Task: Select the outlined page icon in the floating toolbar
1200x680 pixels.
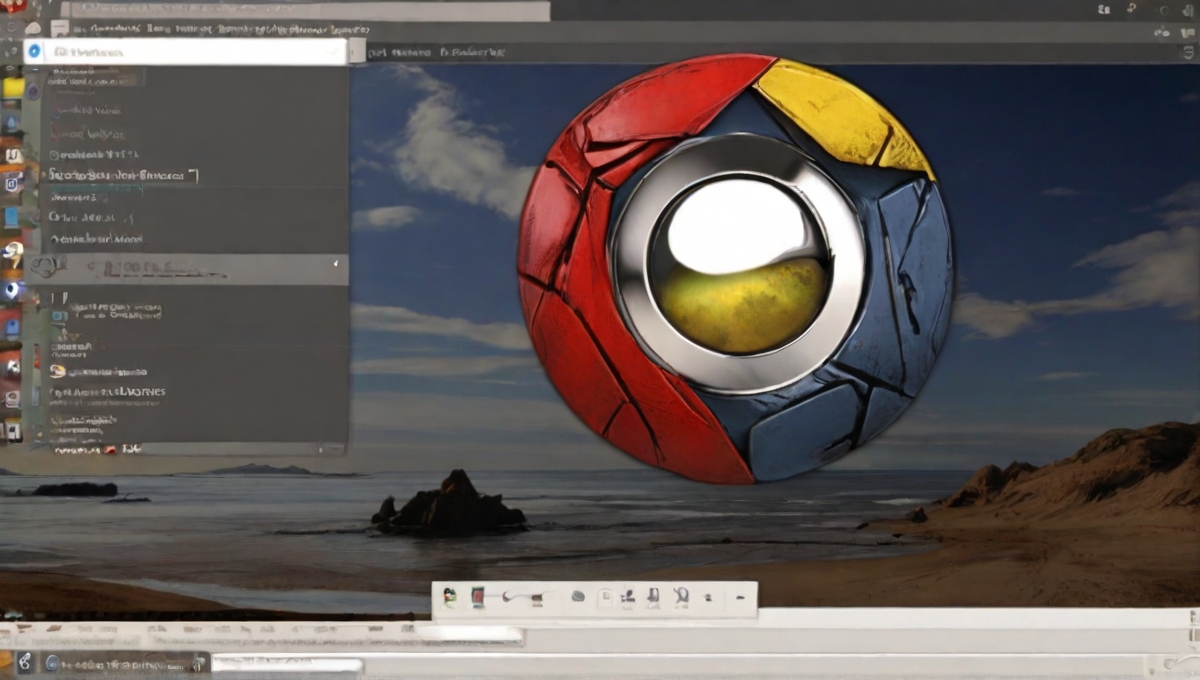Action: coord(605,598)
